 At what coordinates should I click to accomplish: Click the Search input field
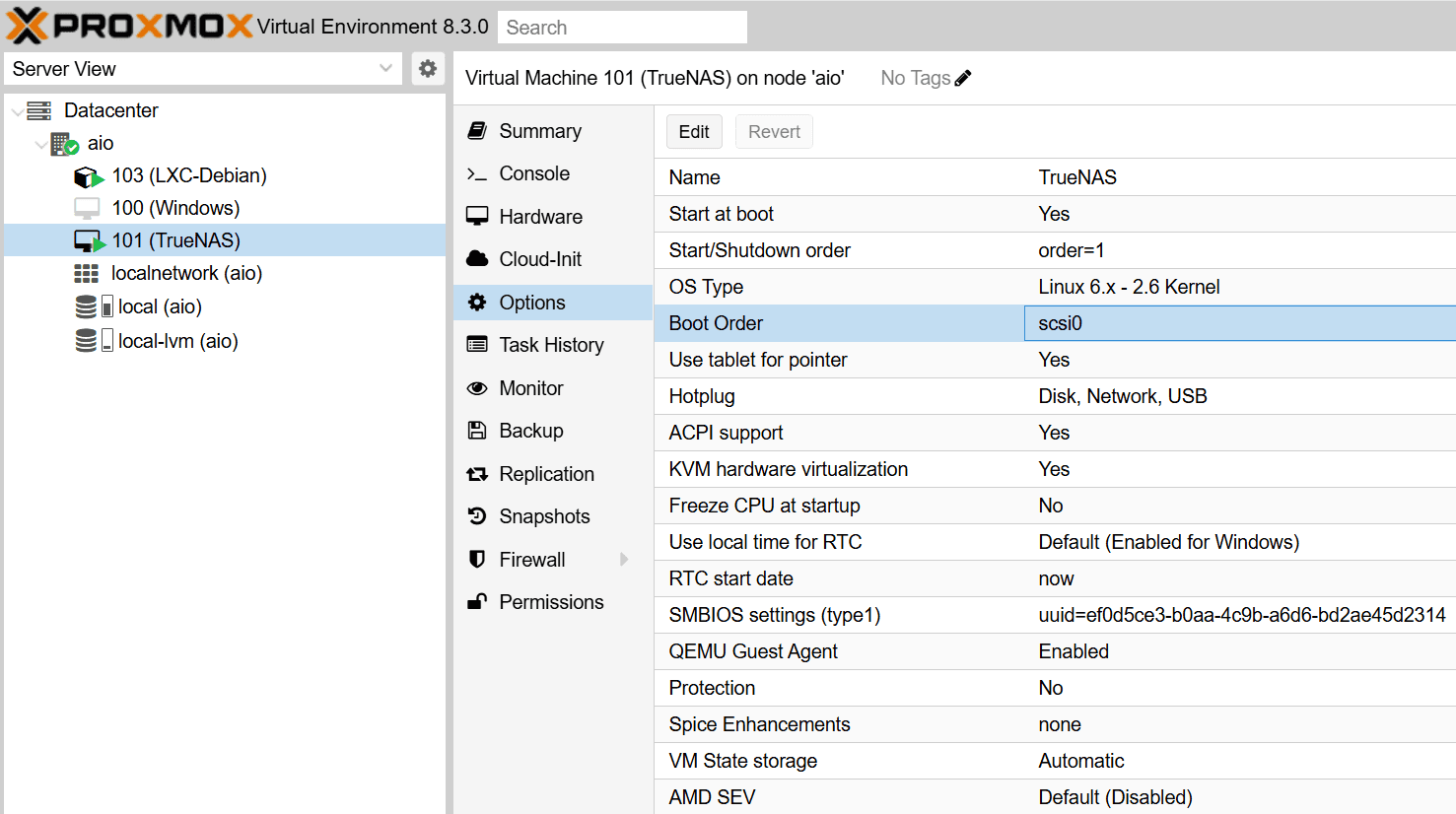click(x=622, y=28)
